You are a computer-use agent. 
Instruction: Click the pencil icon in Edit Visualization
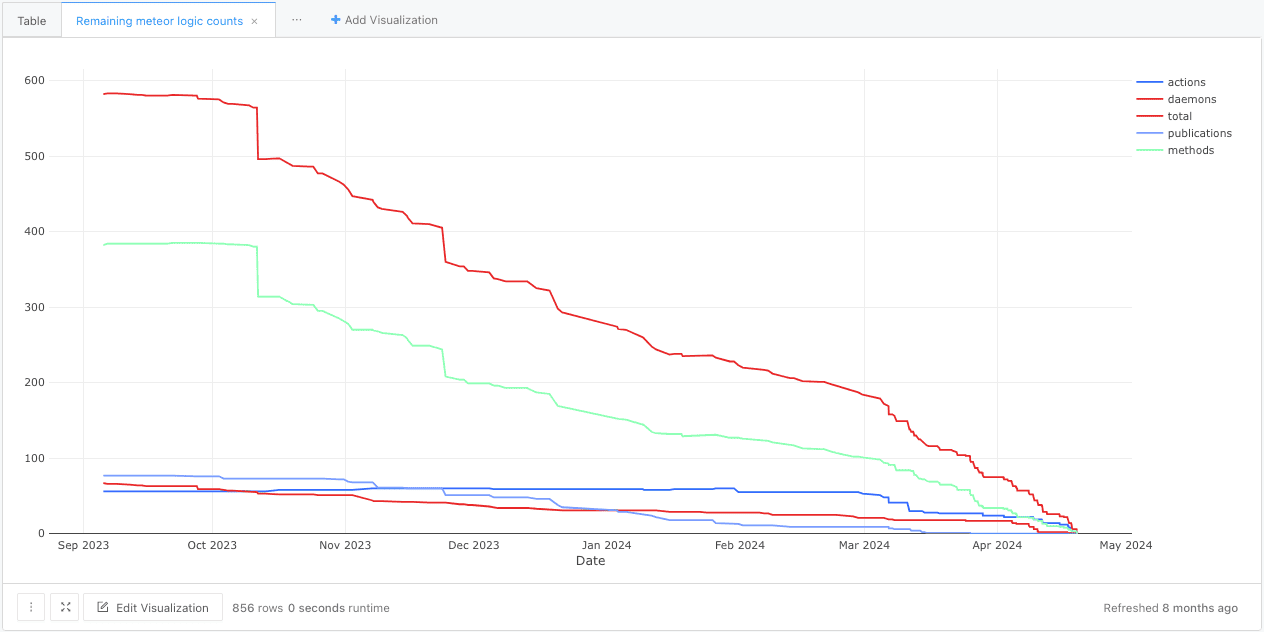[103, 606]
